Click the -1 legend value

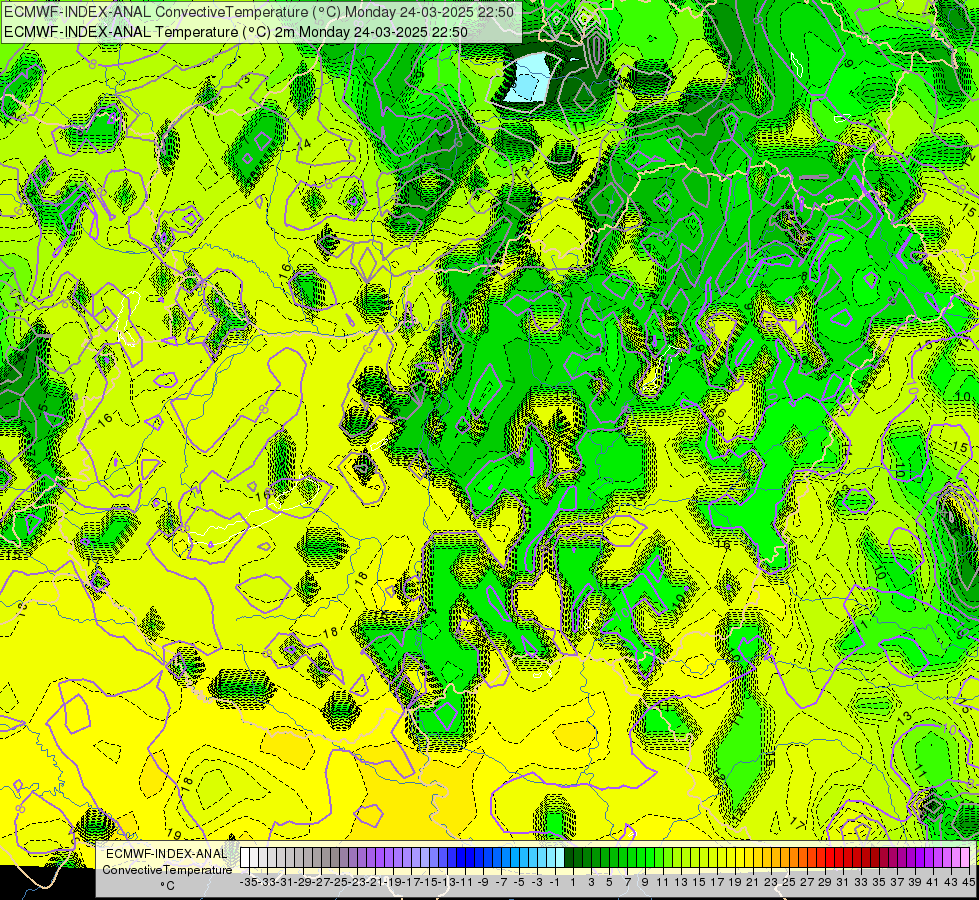(x=555, y=882)
